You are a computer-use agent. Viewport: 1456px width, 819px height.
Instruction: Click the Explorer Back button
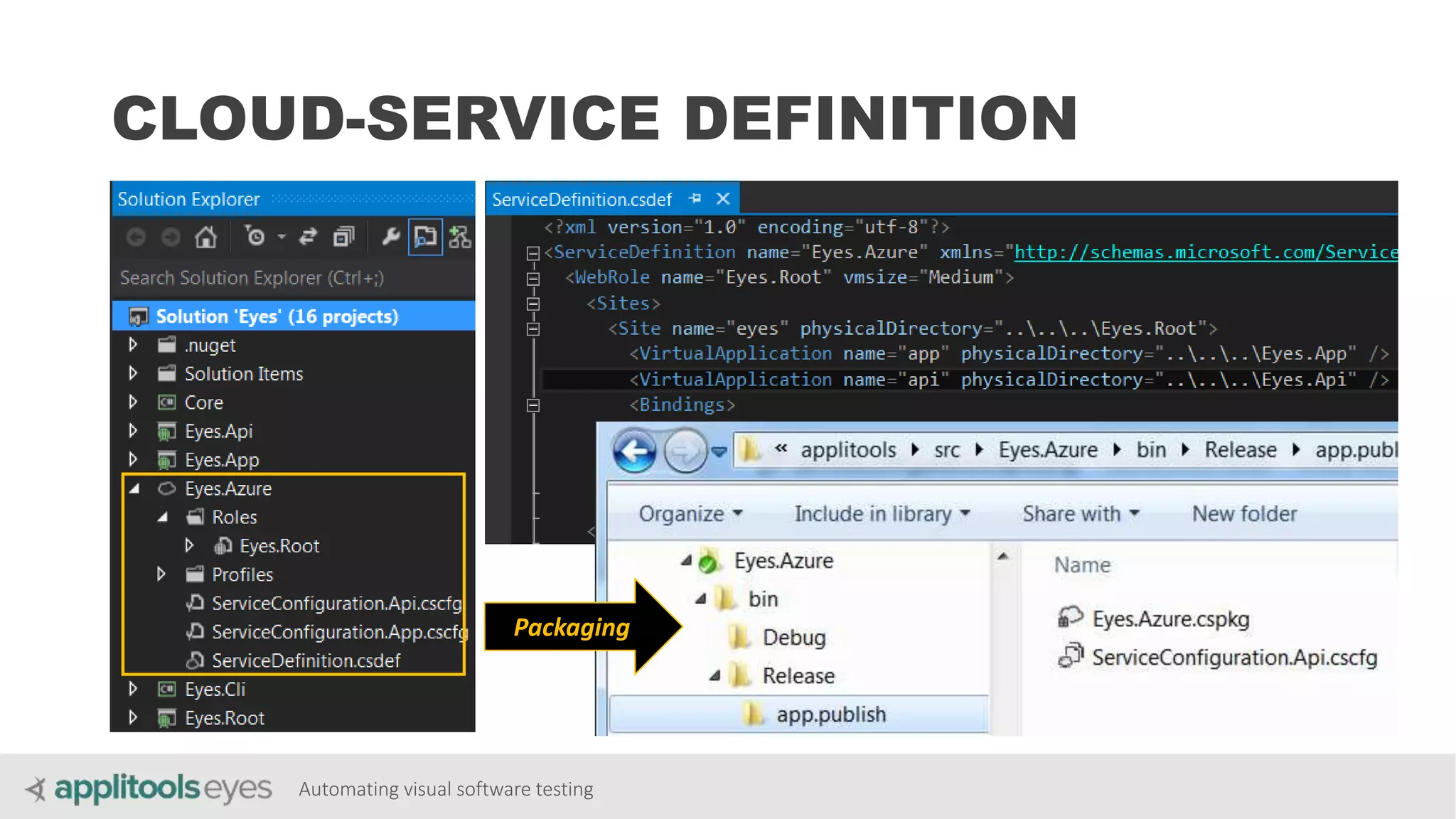click(x=634, y=451)
